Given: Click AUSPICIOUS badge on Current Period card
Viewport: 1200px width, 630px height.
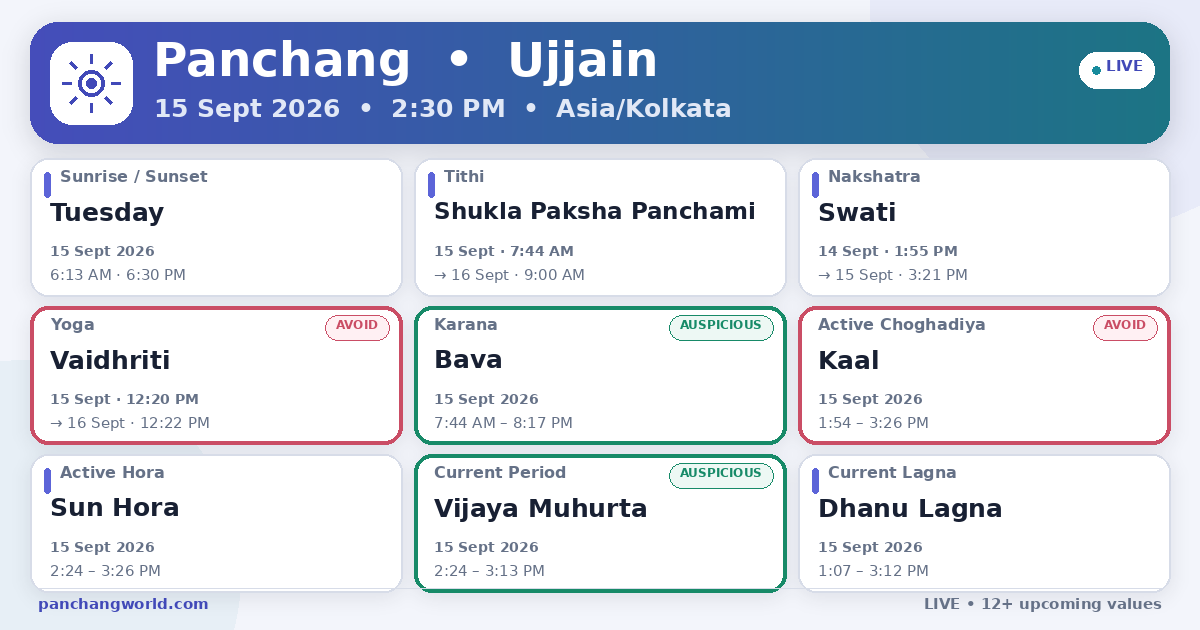Looking at the screenshot, I should click(721, 475).
